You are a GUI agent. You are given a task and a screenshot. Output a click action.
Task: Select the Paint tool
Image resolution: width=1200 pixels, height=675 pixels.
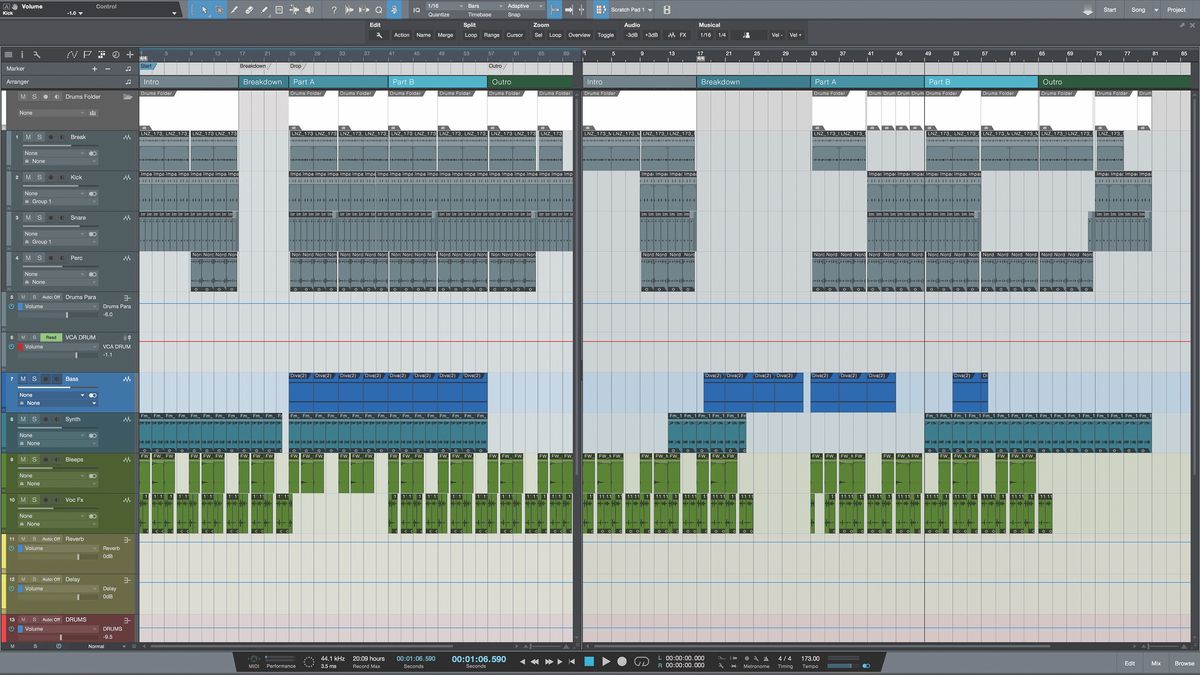pyautogui.click(x=266, y=10)
